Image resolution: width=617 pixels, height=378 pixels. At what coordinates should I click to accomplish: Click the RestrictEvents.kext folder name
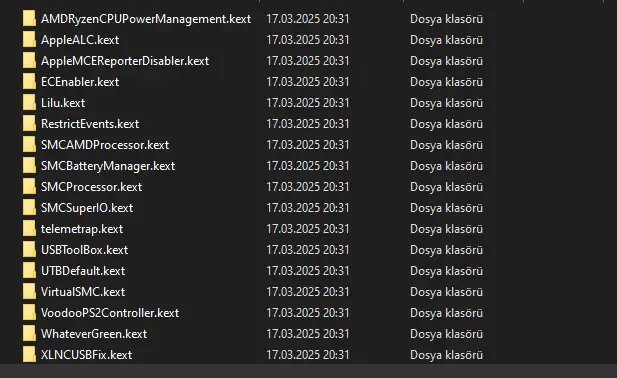[90, 124]
